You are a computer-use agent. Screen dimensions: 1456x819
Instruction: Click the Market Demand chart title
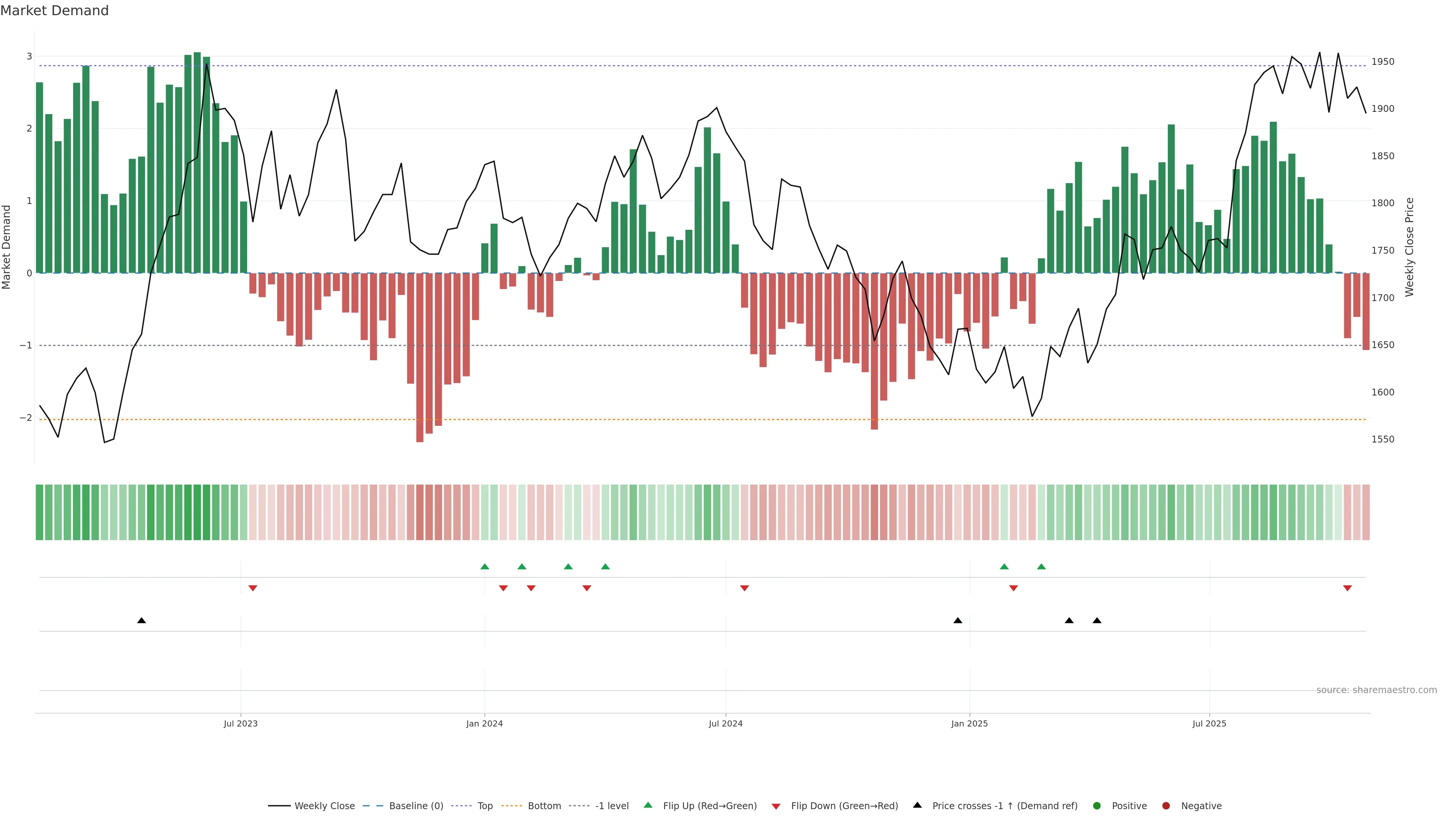(x=54, y=11)
